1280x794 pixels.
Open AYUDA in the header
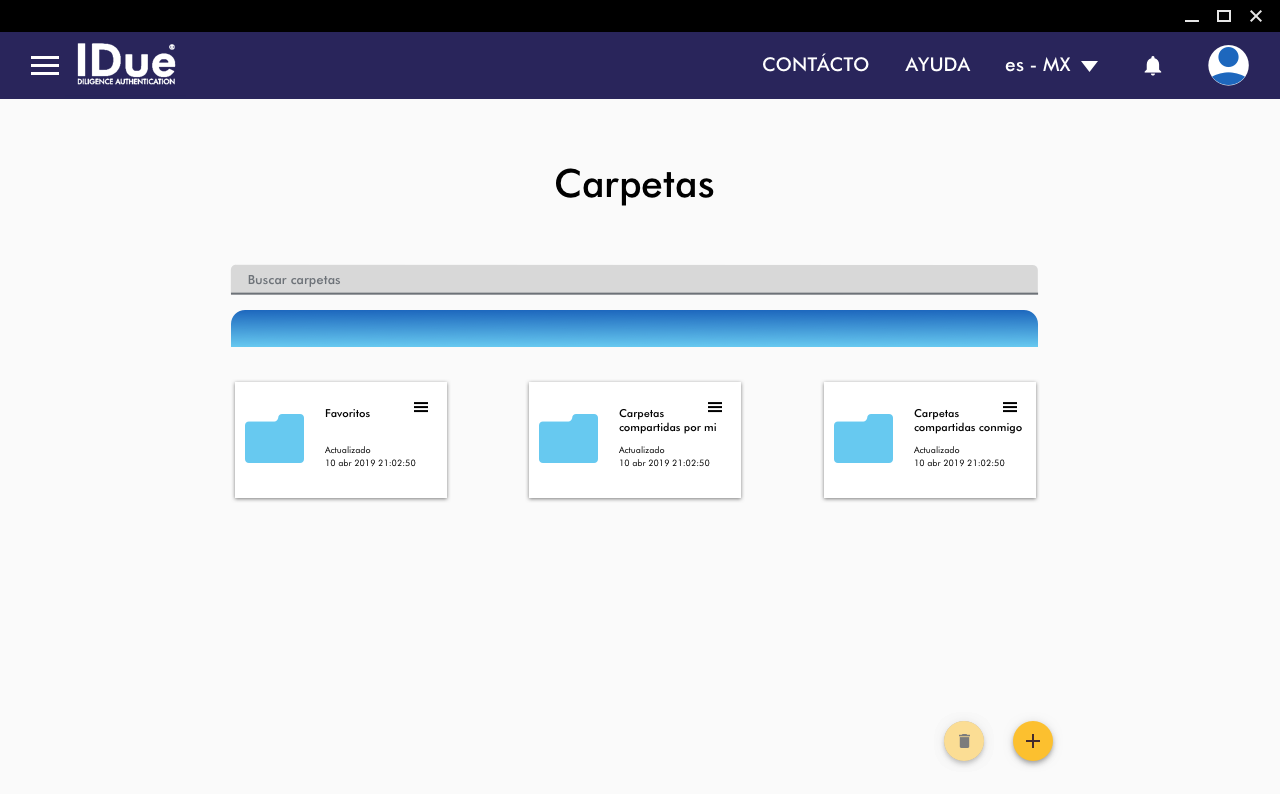937,65
